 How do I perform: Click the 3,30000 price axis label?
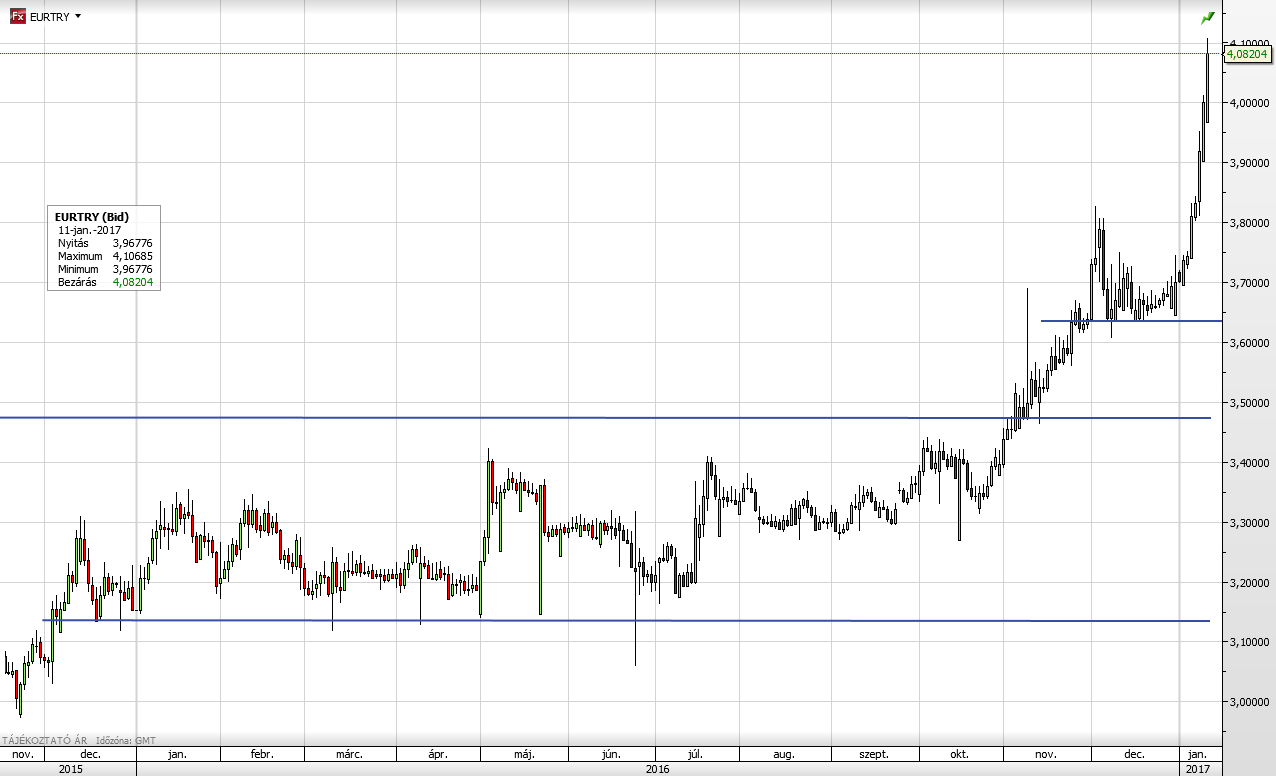pos(1248,522)
